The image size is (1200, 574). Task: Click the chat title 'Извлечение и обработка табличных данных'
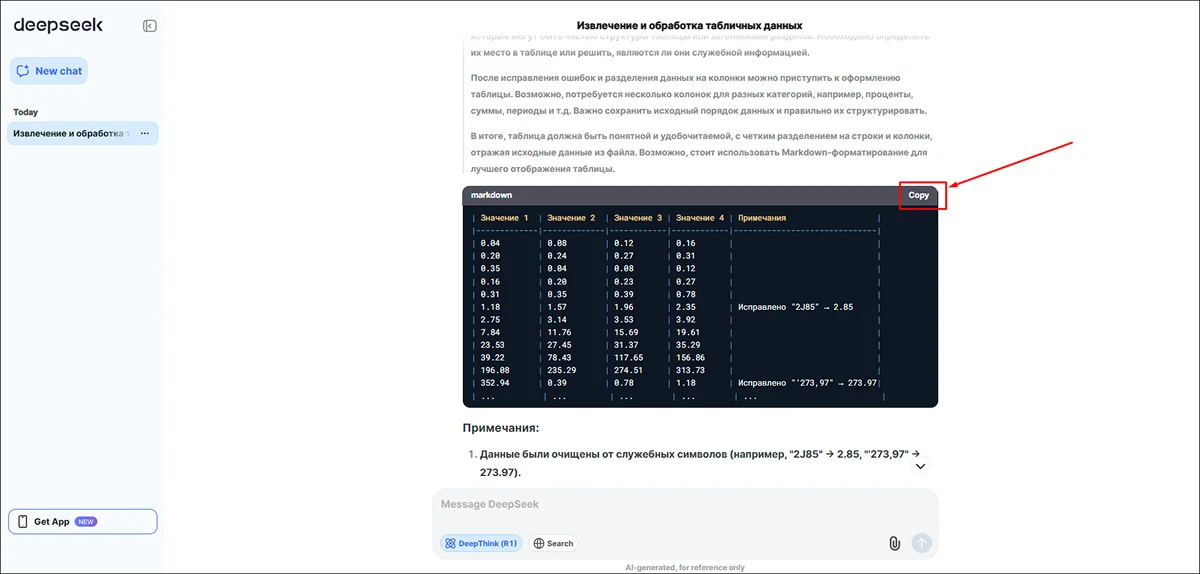pyautogui.click(x=689, y=25)
